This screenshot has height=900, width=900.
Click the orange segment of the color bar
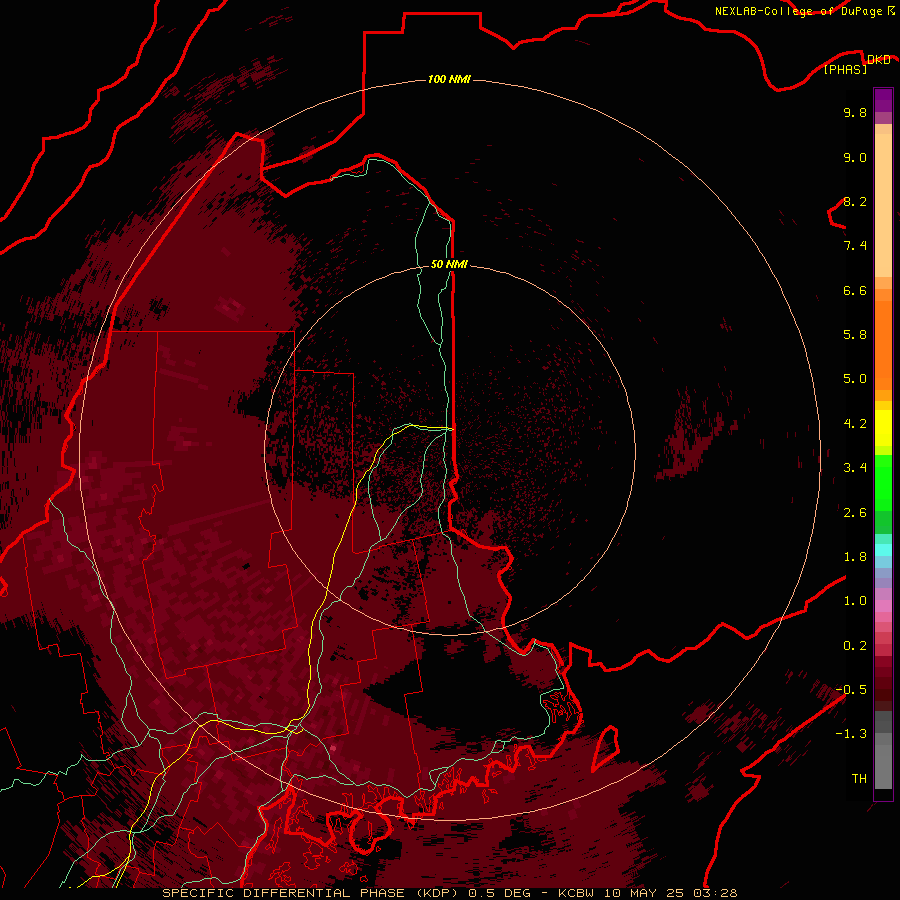tap(883, 344)
